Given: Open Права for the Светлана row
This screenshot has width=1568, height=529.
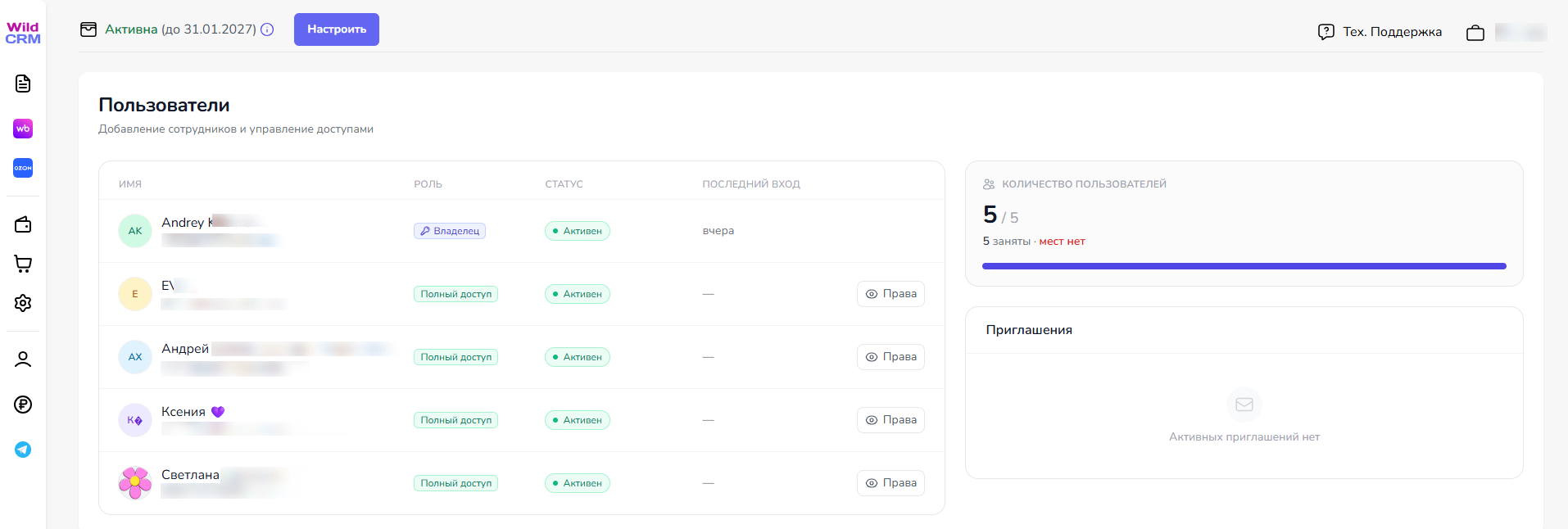Looking at the screenshot, I should tap(890, 483).
